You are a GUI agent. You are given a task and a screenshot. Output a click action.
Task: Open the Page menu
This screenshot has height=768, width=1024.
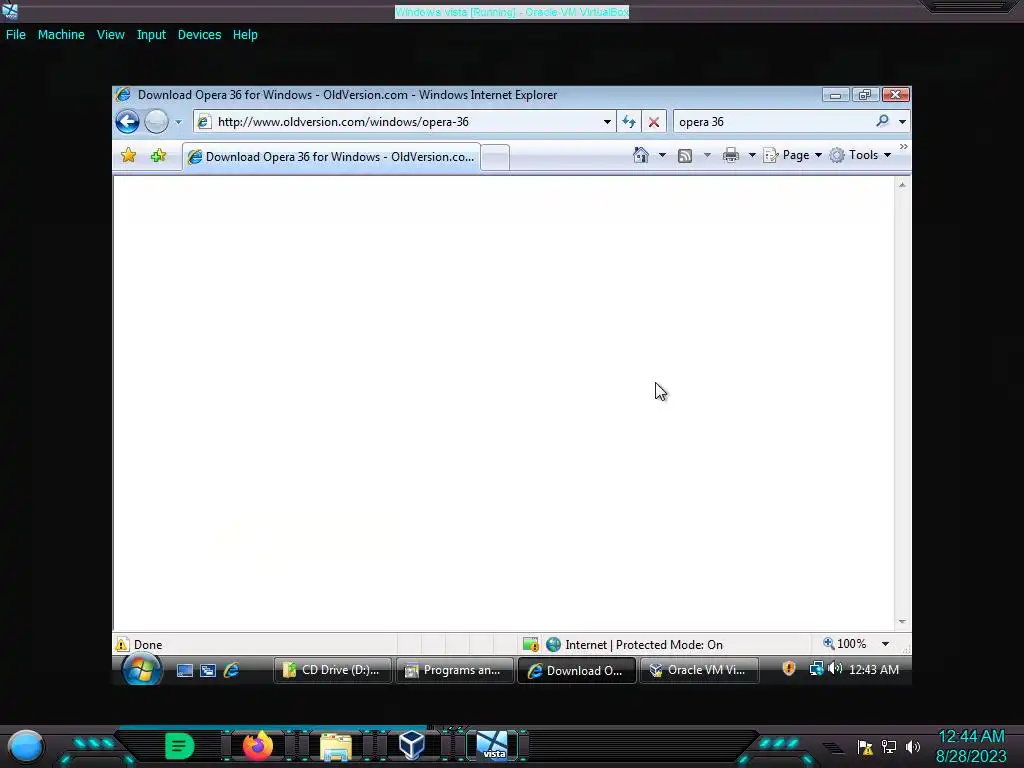[x=792, y=155]
